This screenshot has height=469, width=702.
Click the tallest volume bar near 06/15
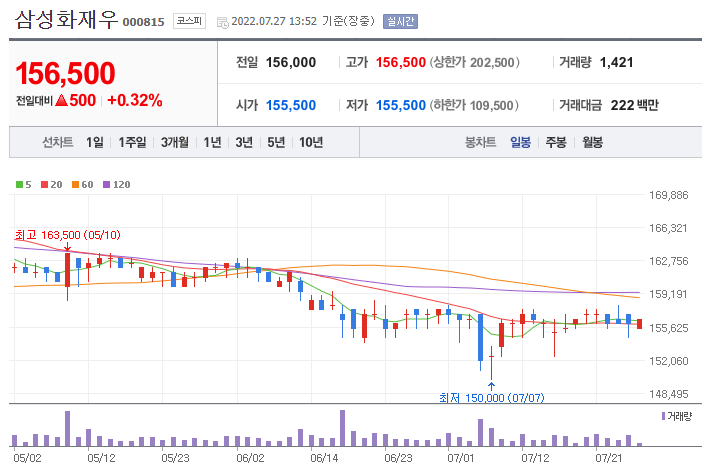click(x=342, y=428)
